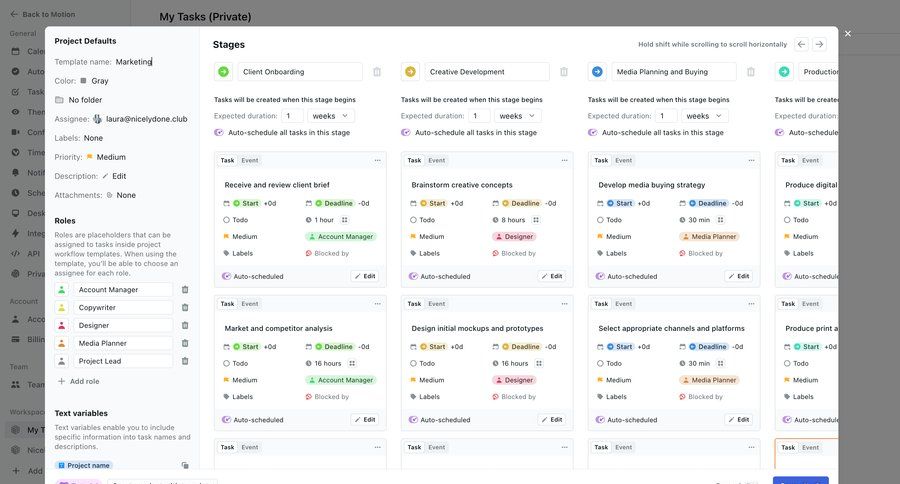Screen dimensions: 900x484
Task: Open options menu for Select appropriate channels task
Action: [751, 304]
